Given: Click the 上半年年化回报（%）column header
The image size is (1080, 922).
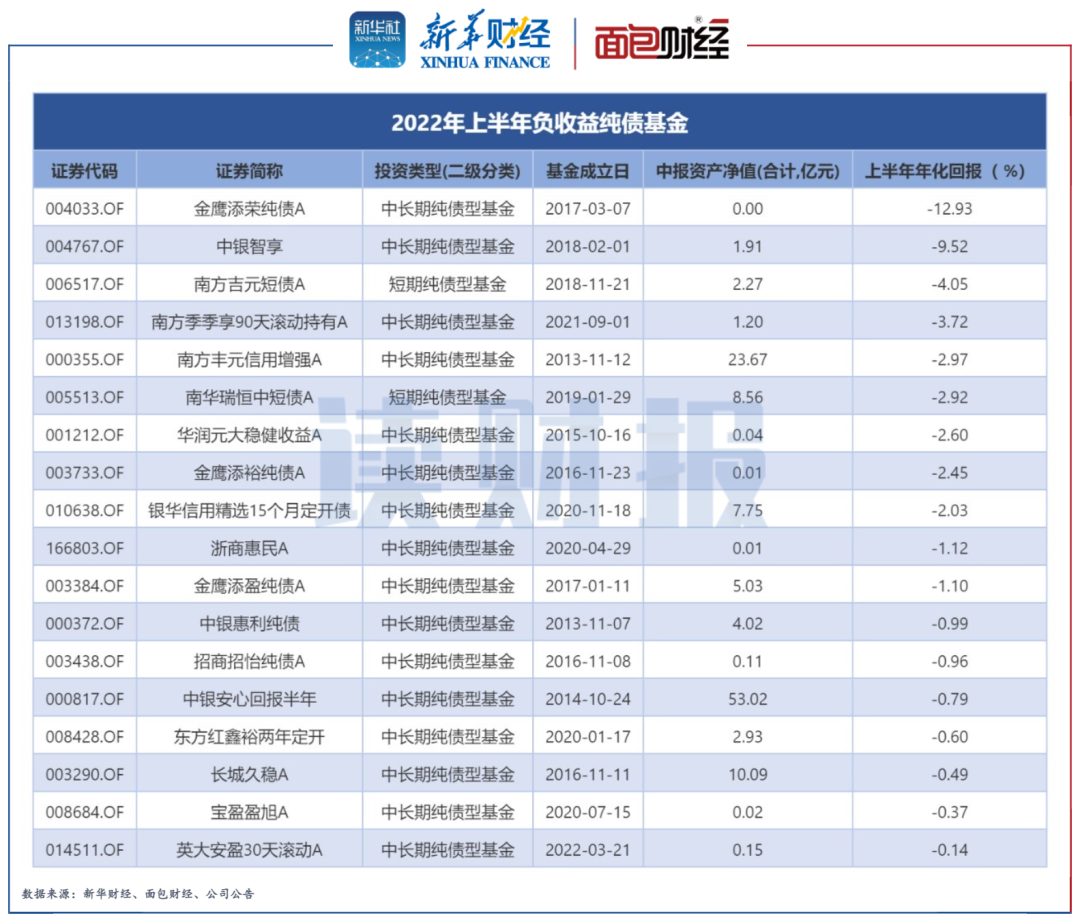Looking at the screenshot, I should (945, 171).
